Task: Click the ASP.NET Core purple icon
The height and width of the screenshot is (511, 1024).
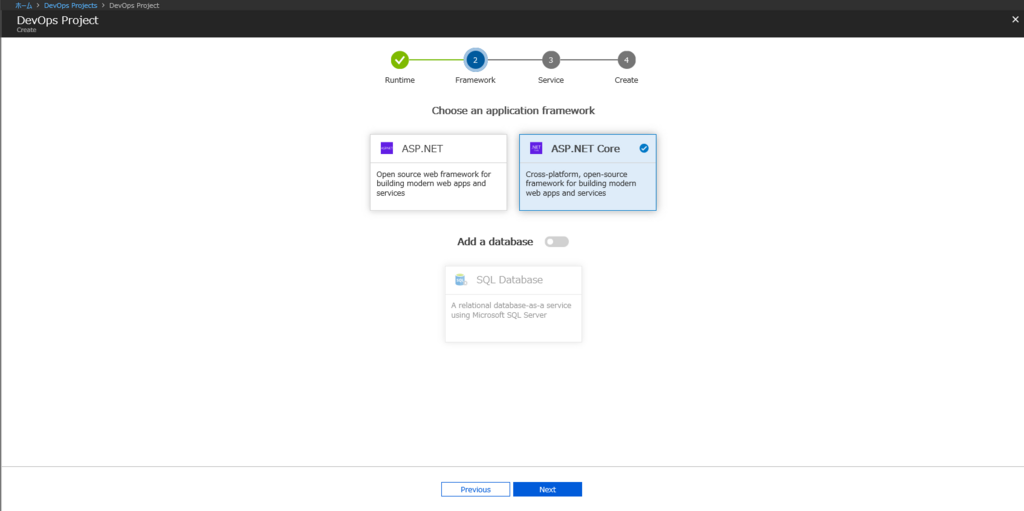Action: coord(536,148)
